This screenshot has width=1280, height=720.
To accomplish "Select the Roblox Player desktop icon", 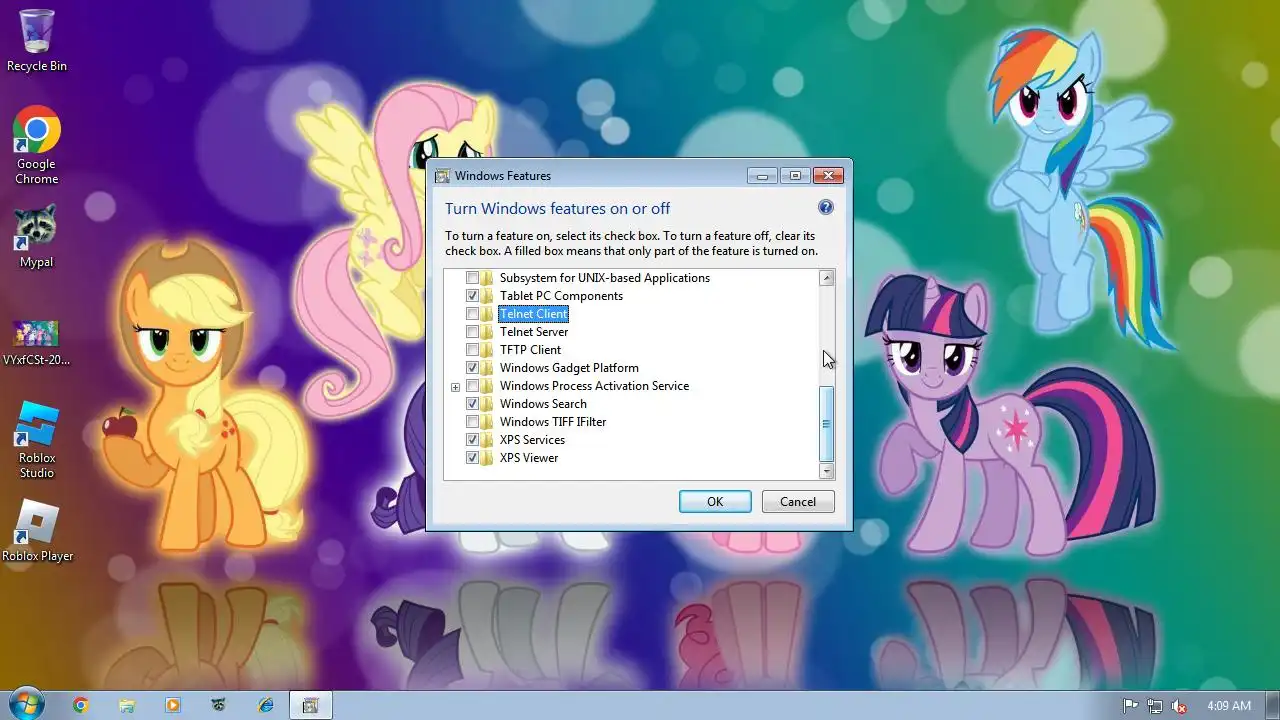I will (x=37, y=530).
